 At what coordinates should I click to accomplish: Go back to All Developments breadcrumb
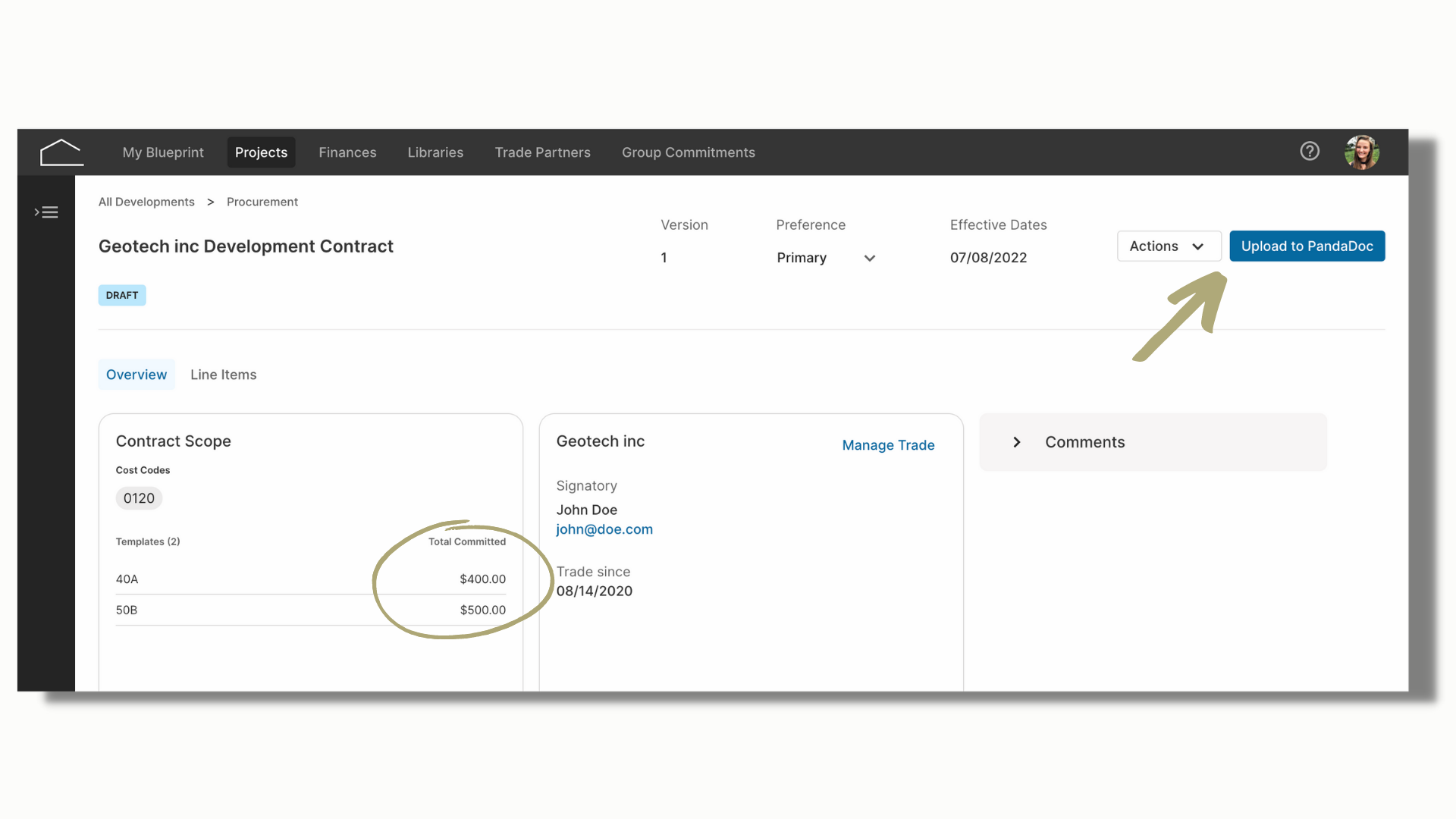coord(146,202)
